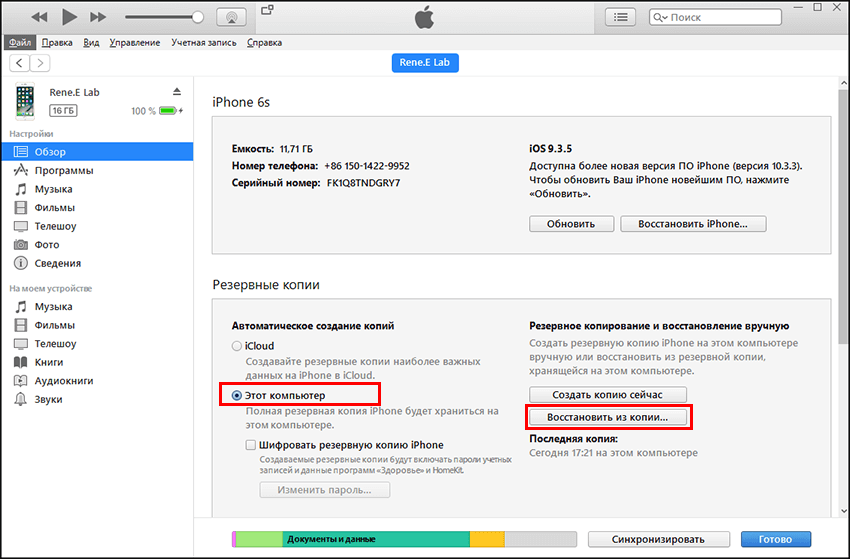
Task: Open the Справка menu
Action: [x=265, y=42]
